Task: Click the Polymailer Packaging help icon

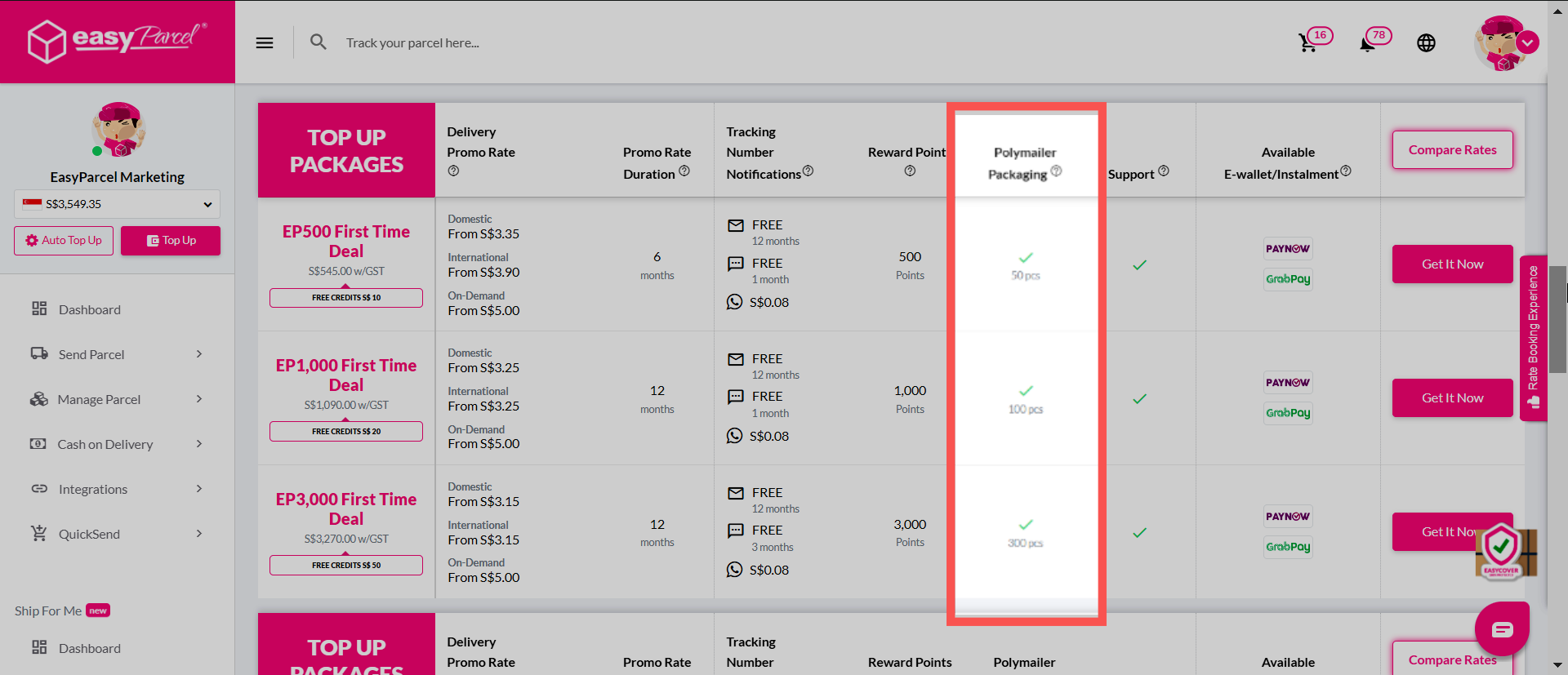Action: tap(1056, 171)
